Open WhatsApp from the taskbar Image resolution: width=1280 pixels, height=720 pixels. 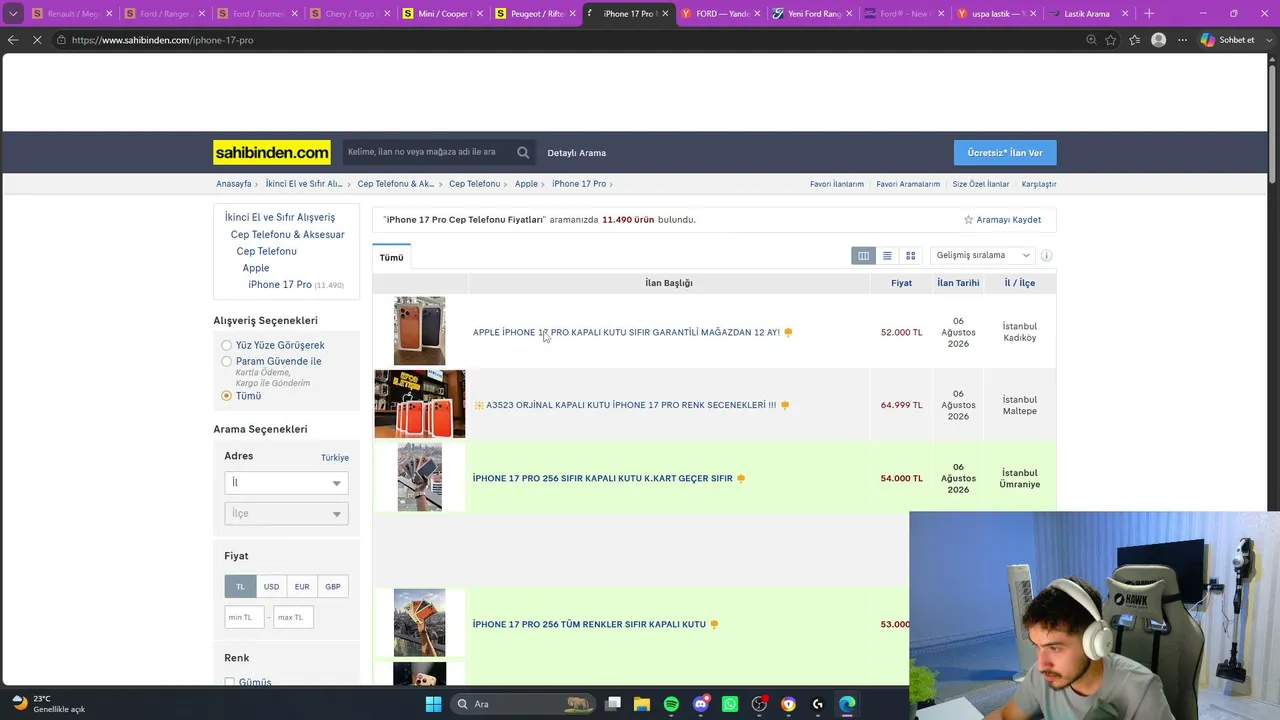(730, 704)
